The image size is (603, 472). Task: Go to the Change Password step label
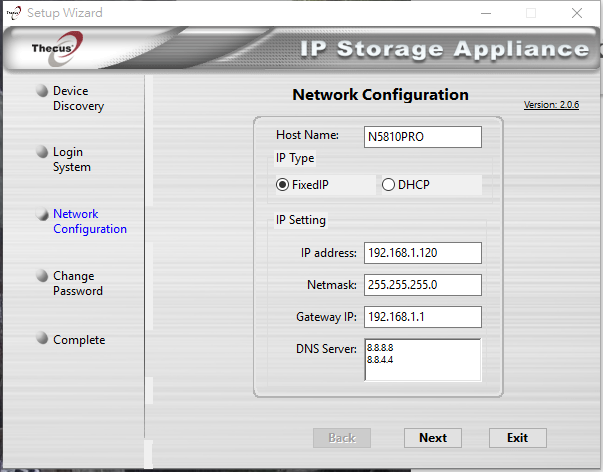click(78, 283)
